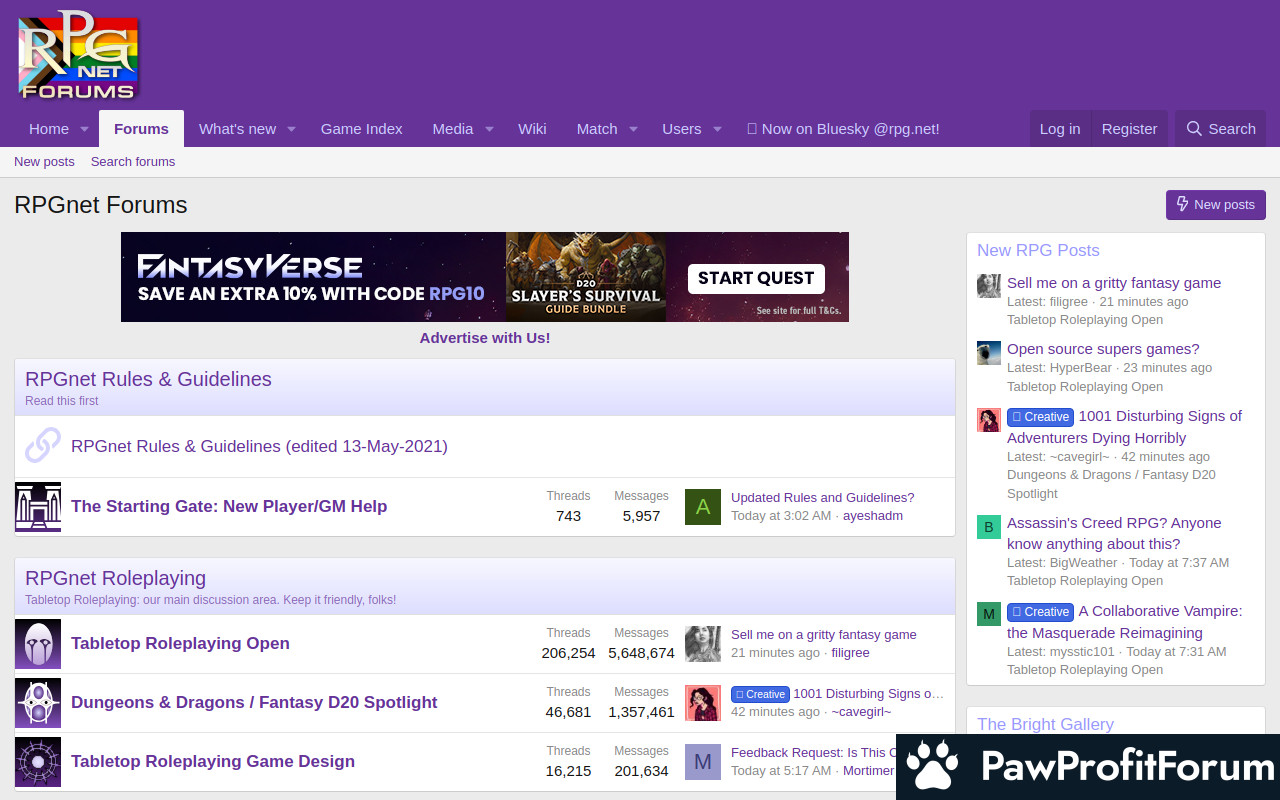The height and width of the screenshot is (800, 1280).
Task: Click the Advertise with Us! link
Action: pyautogui.click(x=485, y=338)
